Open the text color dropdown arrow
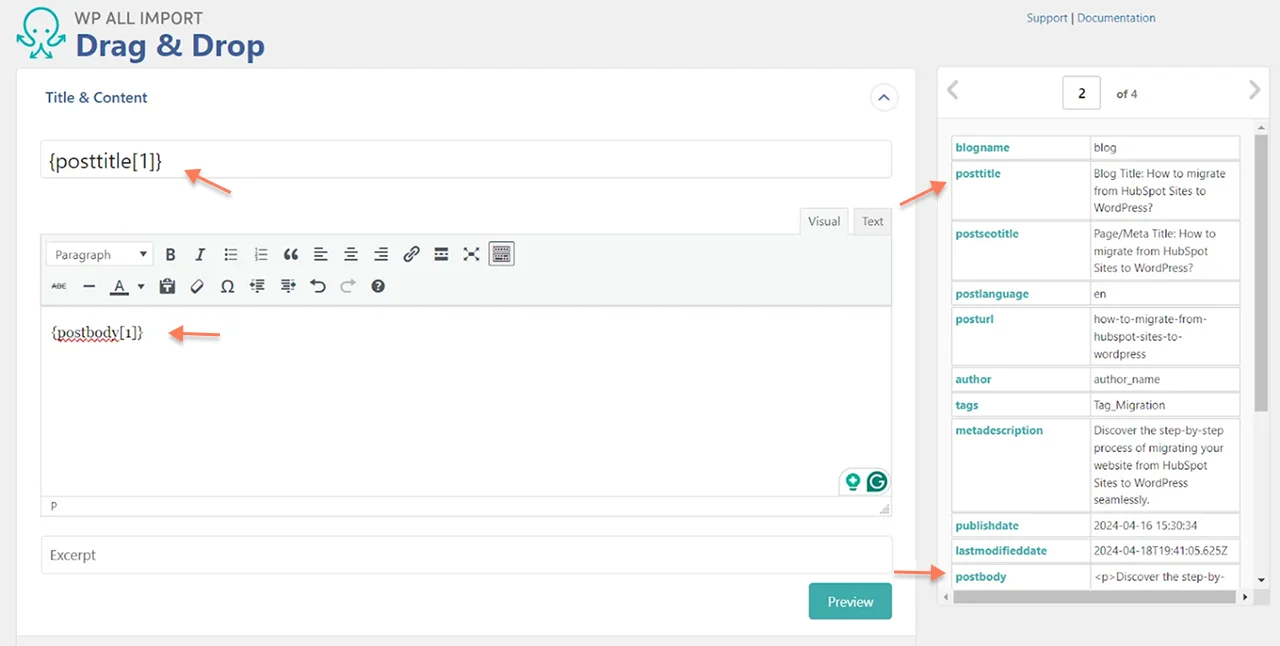This screenshot has height=646, width=1280. tap(141, 286)
